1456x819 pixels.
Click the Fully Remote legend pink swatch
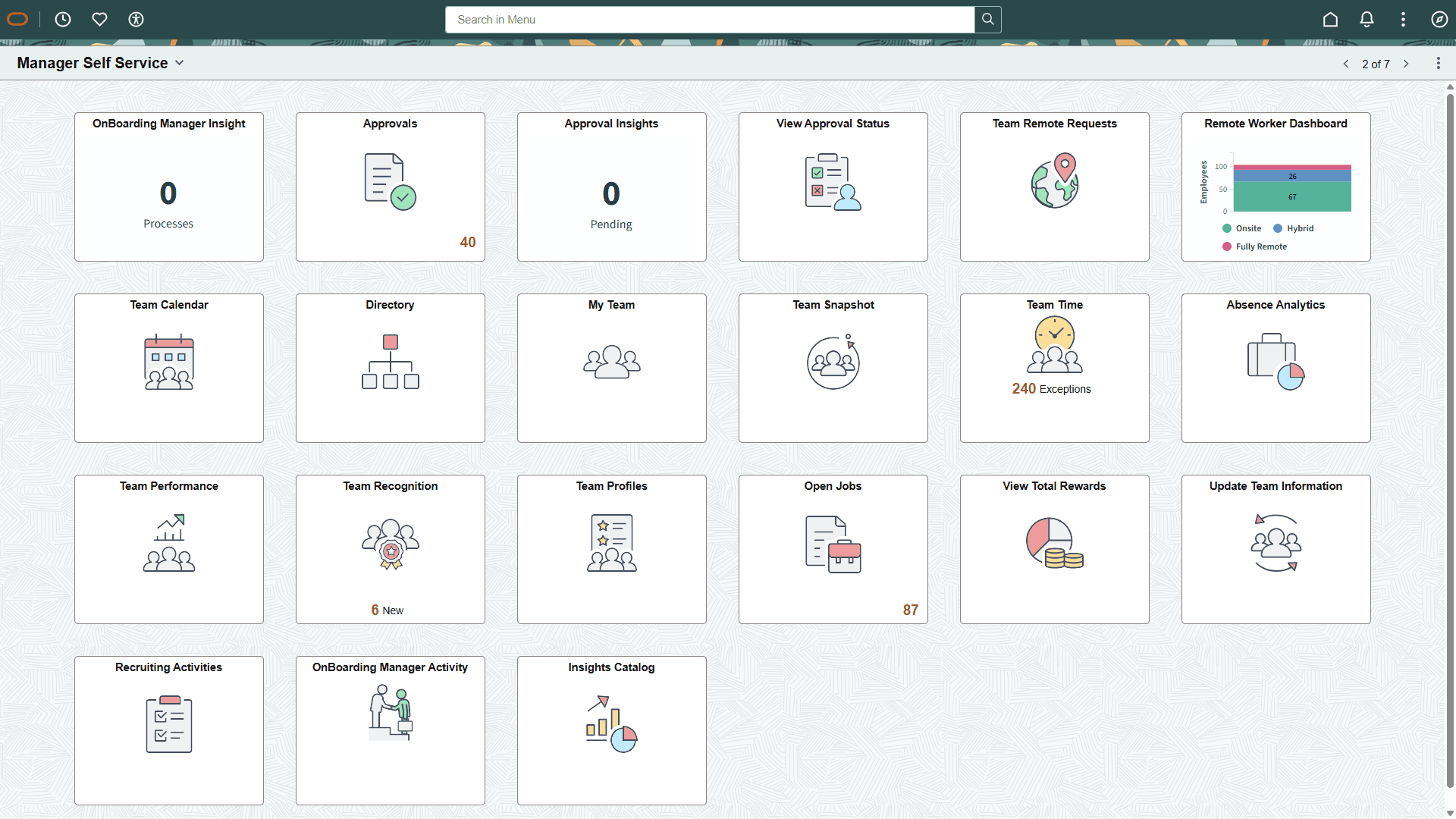[1226, 246]
